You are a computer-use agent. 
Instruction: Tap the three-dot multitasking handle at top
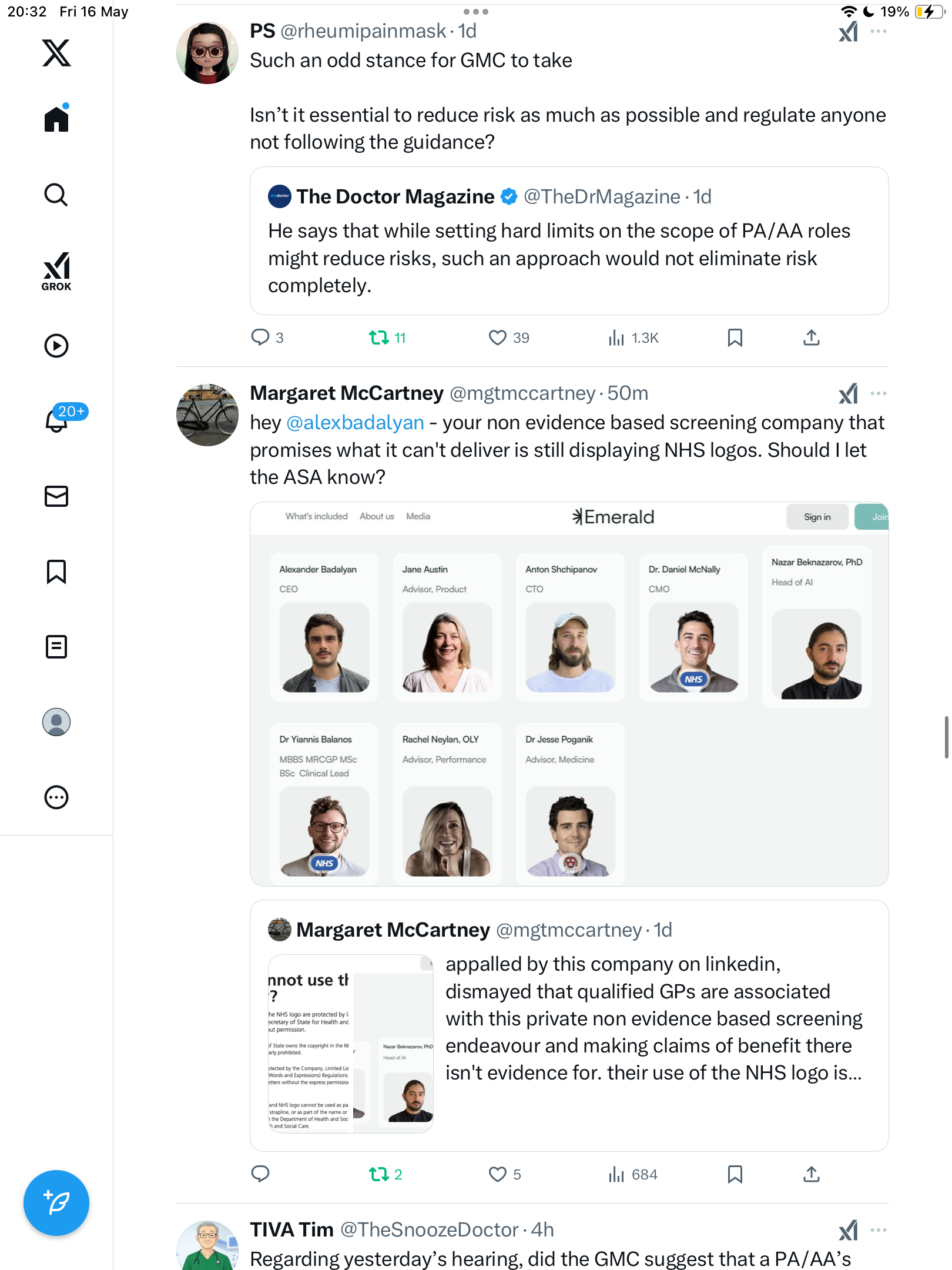click(x=476, y=11)
